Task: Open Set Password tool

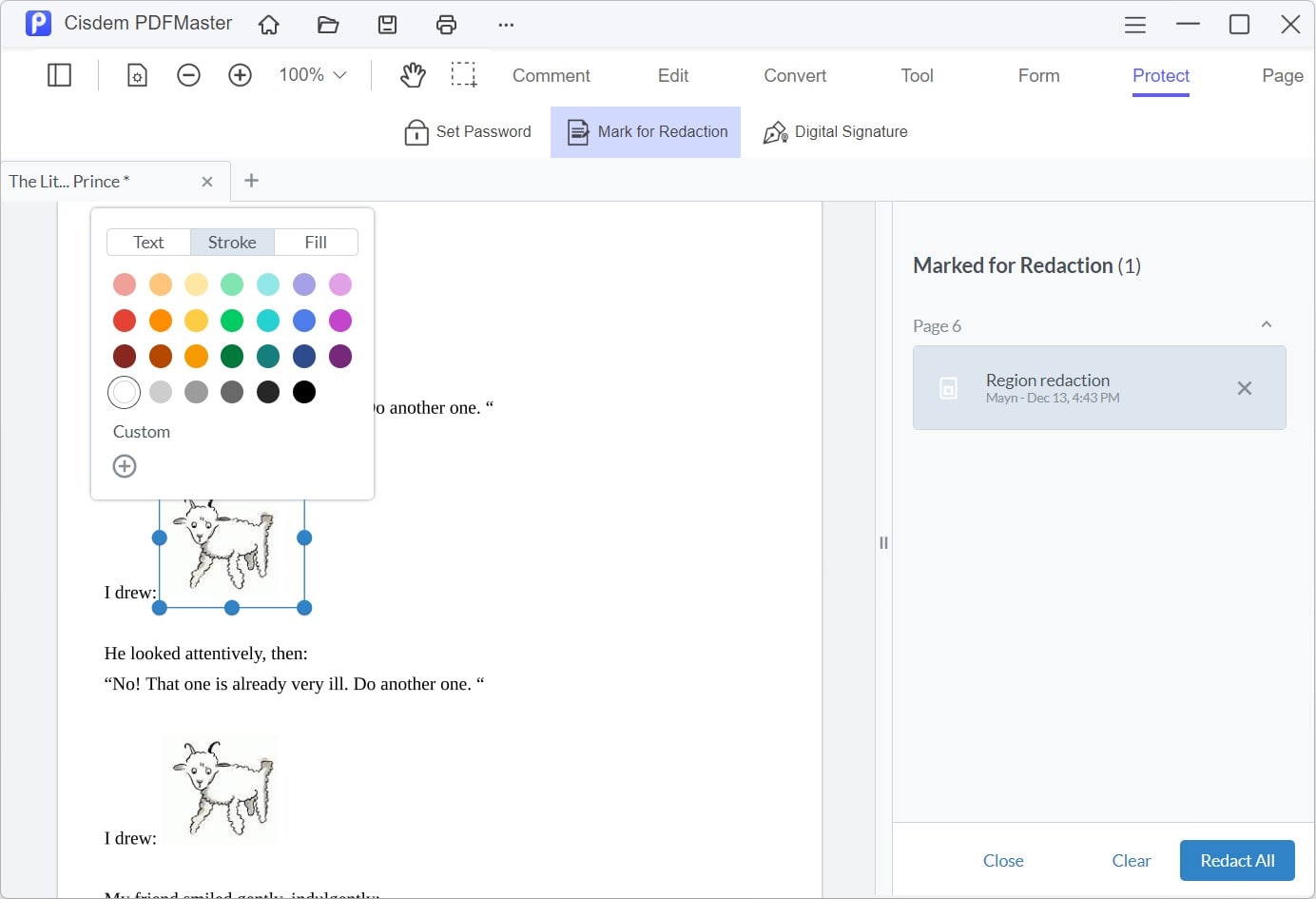Action: (x=468, y=131)
